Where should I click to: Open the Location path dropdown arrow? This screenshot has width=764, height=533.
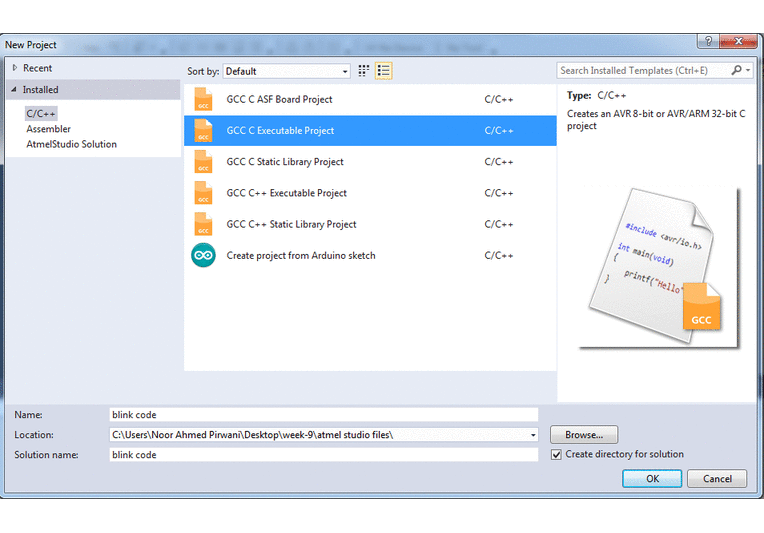click(533, 435)
